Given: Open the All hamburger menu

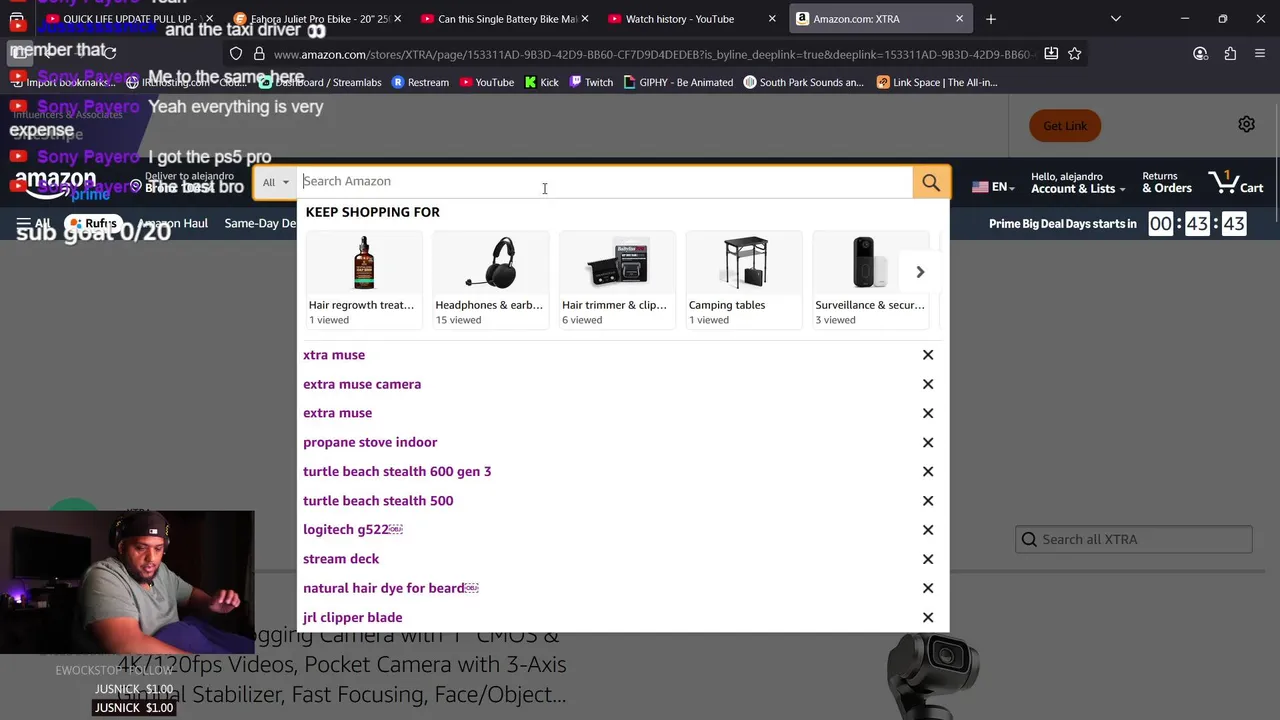Looking at the screenshot, I should coord(33,224).
